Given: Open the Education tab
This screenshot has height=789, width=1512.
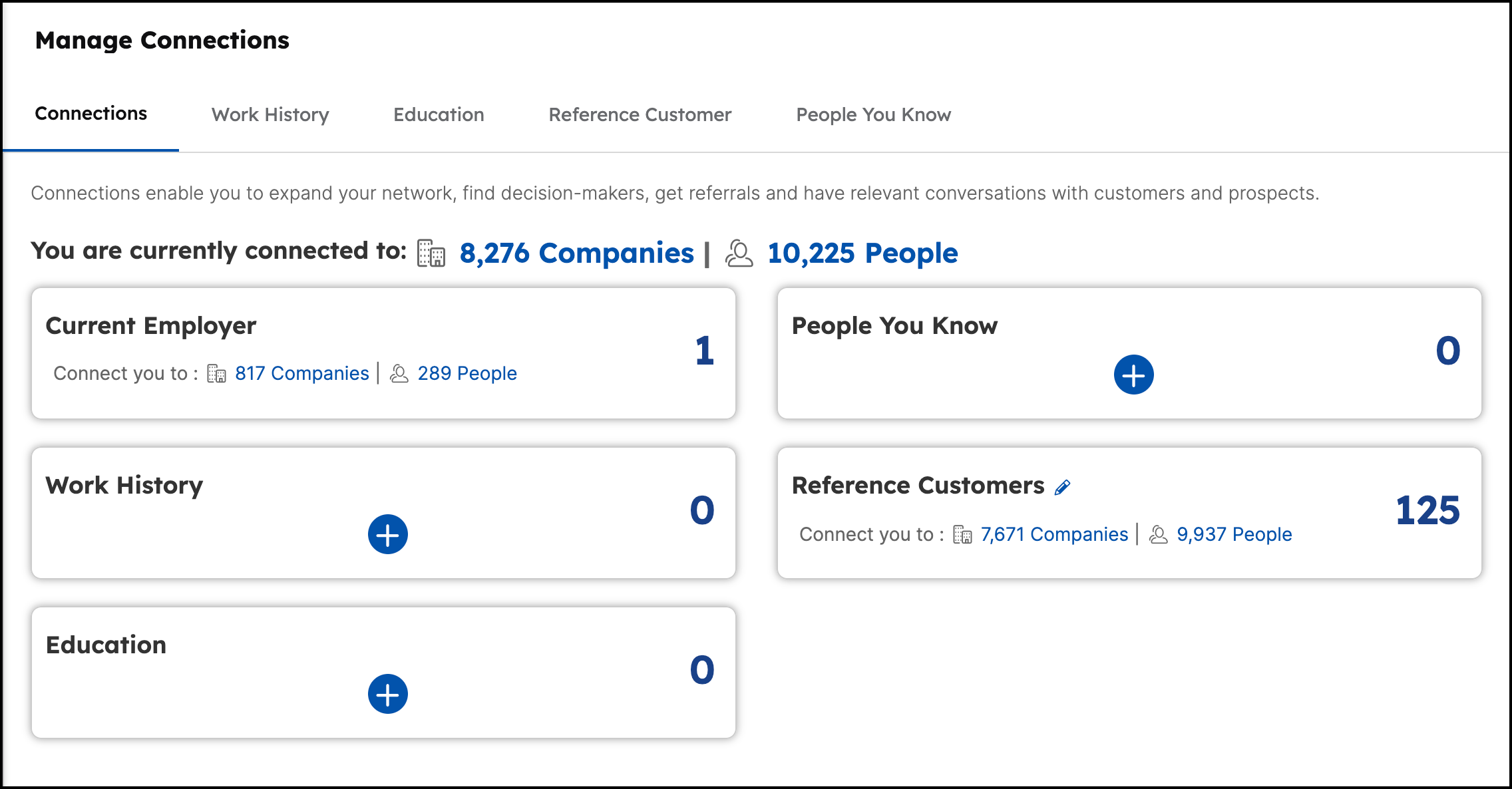Looking at the screenshot, I should [x=439, y=114].
